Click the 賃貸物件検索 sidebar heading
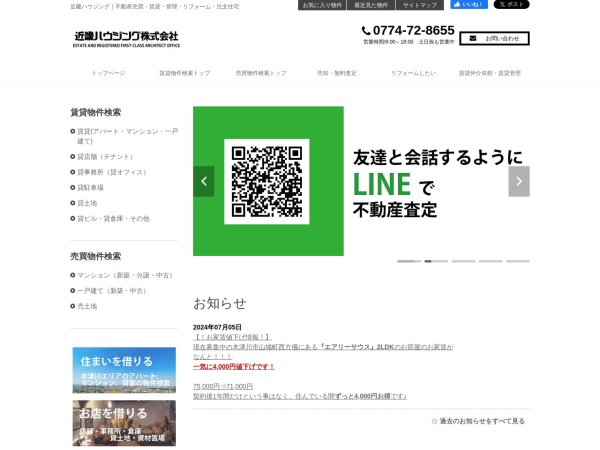Viewport: 600px width, 450px height. pyautogui.click(x=96, y=112)
